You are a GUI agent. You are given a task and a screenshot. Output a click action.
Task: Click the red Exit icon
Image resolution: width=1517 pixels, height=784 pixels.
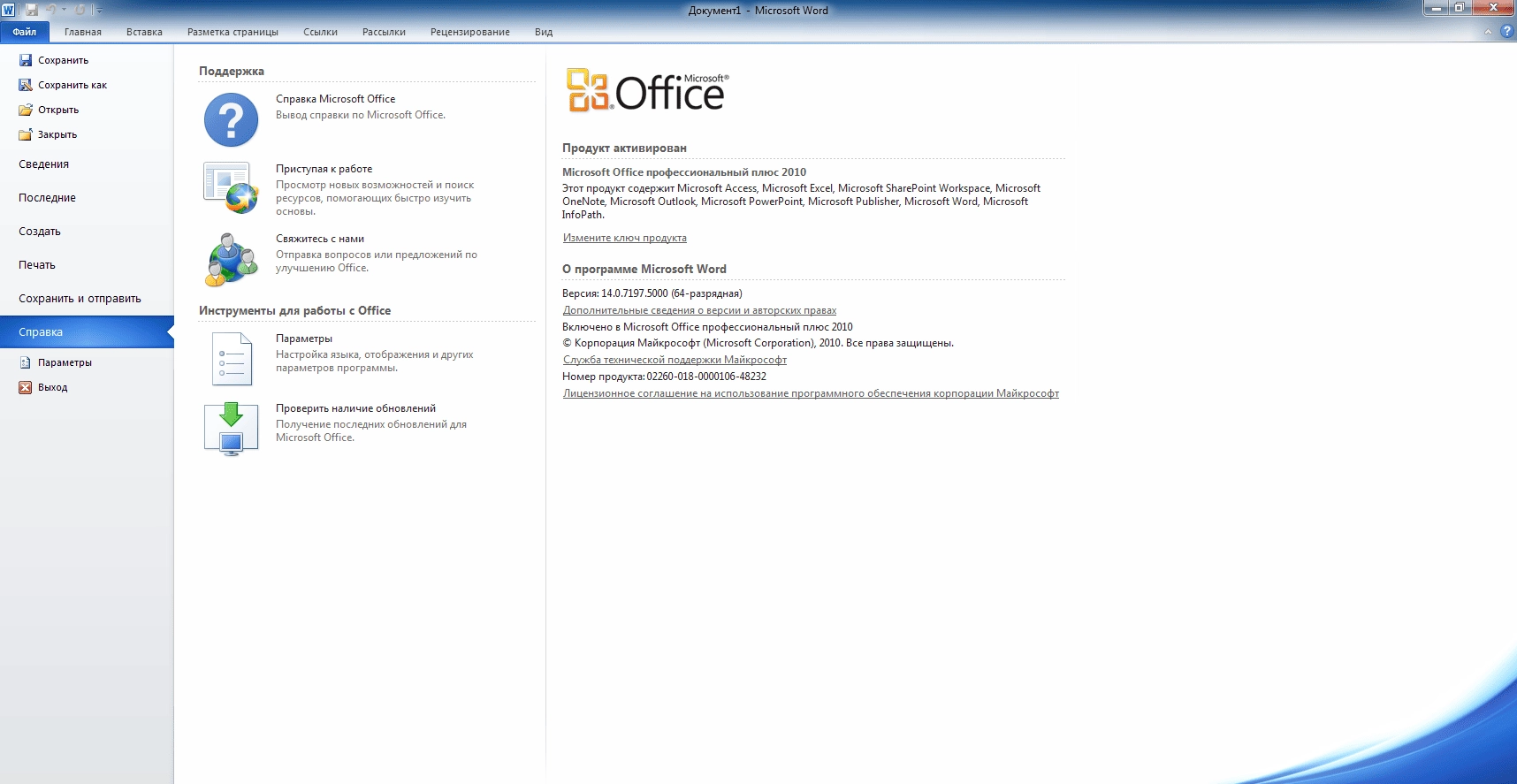pyautogui.click(x=26, y=387)
